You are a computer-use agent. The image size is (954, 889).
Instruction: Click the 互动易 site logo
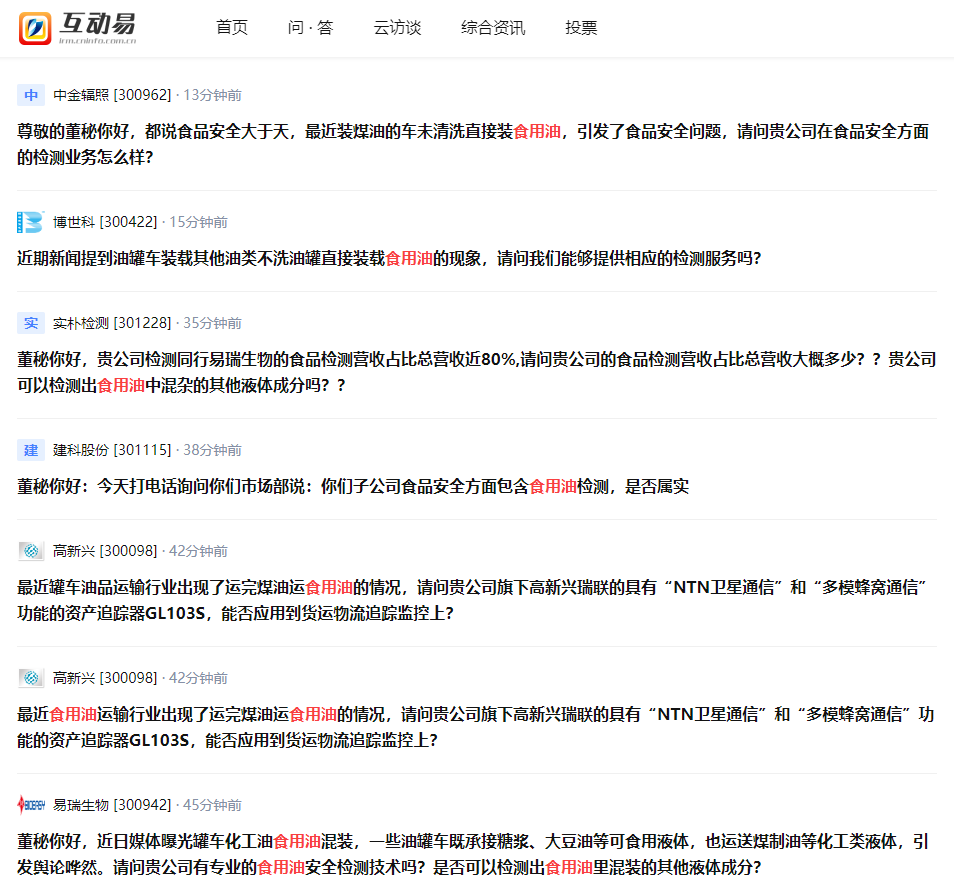coord(77,28)
